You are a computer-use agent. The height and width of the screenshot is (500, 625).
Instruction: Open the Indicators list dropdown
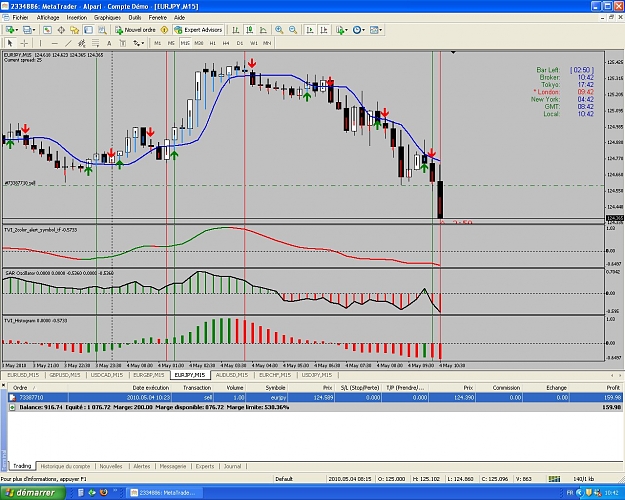point(341,30)
